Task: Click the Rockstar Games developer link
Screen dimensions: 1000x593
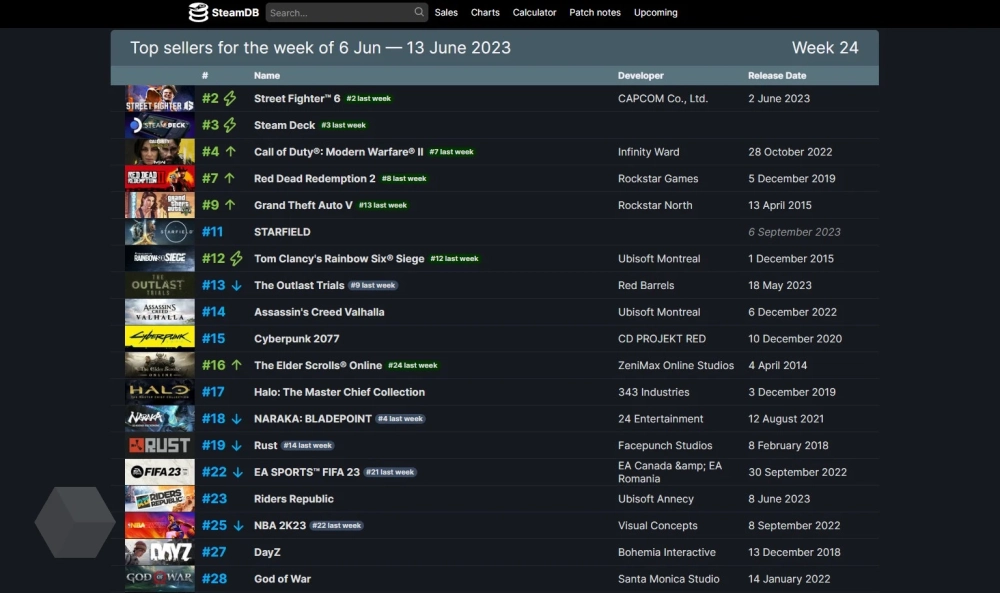Action: pos(658,179)
